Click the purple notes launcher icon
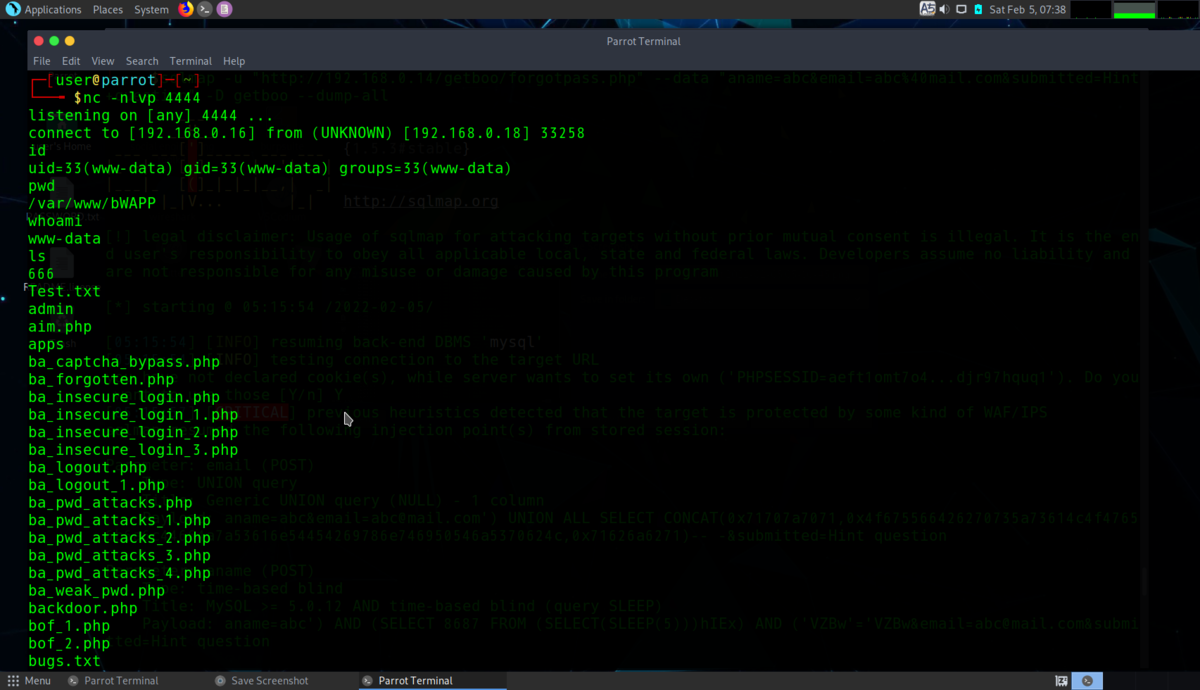 tap(224, 9)
